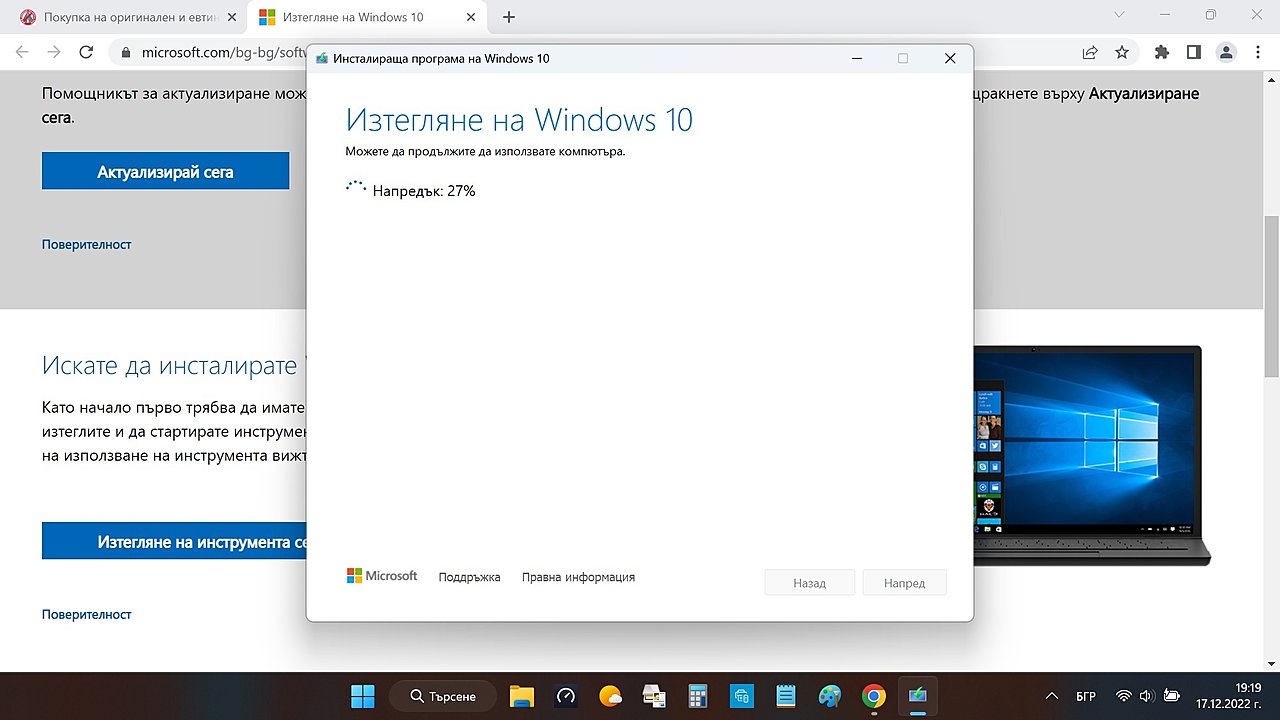Open the БГР keyboard language switcher

(x=1087, y=696)
